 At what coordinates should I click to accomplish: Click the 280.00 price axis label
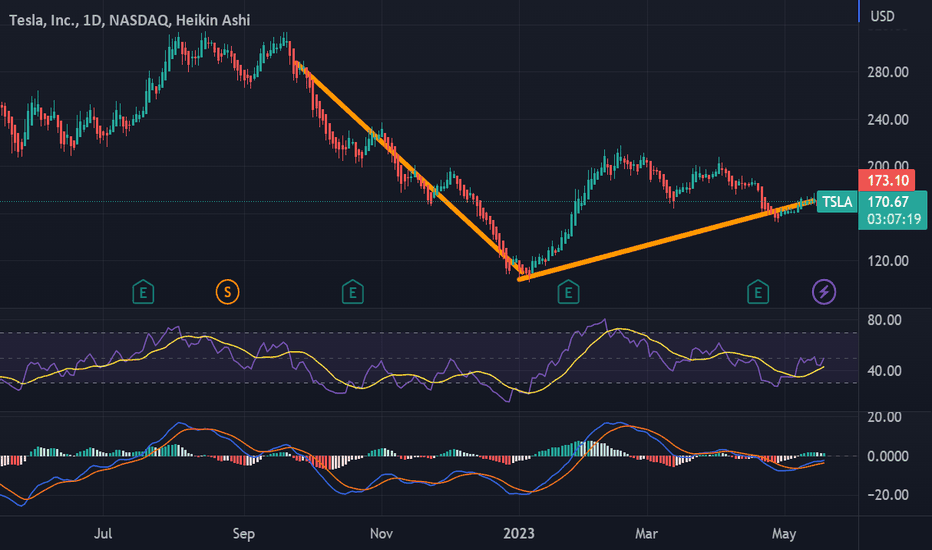click(x=888, y=73)
